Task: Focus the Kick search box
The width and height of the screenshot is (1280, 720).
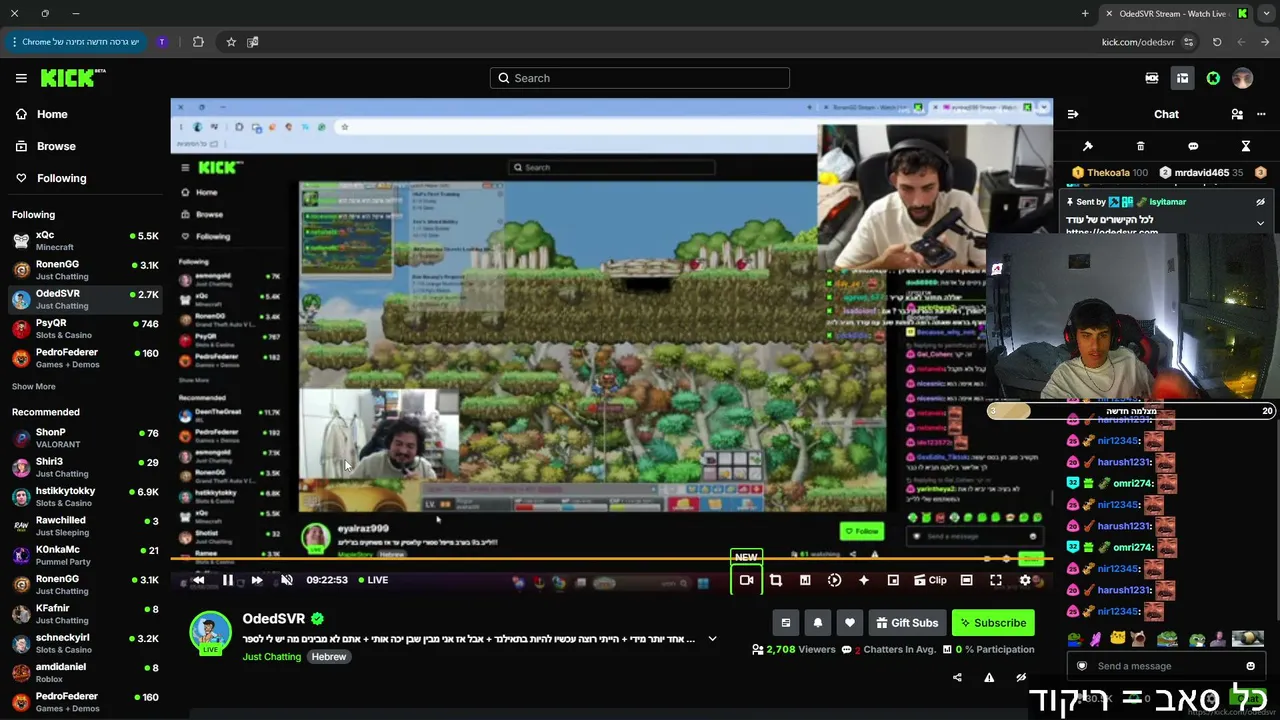Action: point(640,78)
